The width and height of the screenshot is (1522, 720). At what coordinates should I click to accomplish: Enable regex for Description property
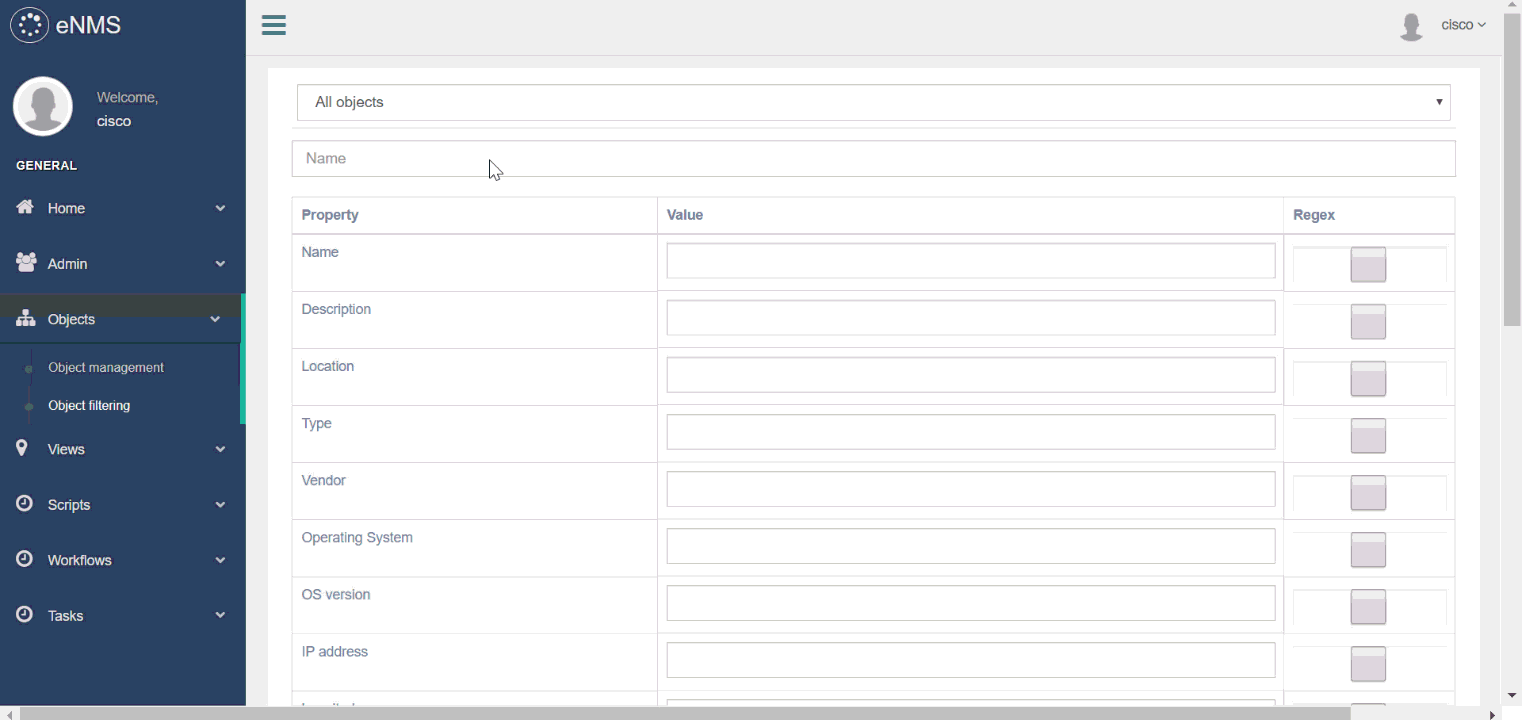tap(1368, 321)
